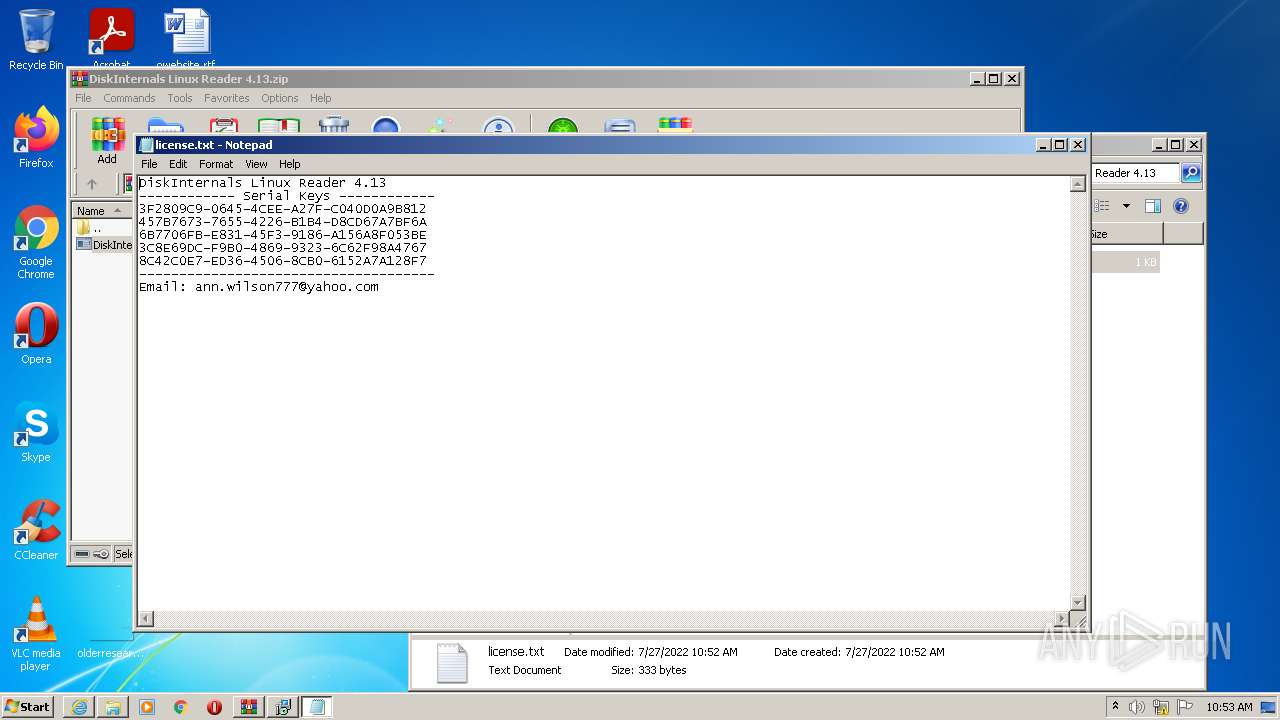Click the serial key line starting 3C8E69DC
The image size is (1280, 720).
(x=283, y=248)
